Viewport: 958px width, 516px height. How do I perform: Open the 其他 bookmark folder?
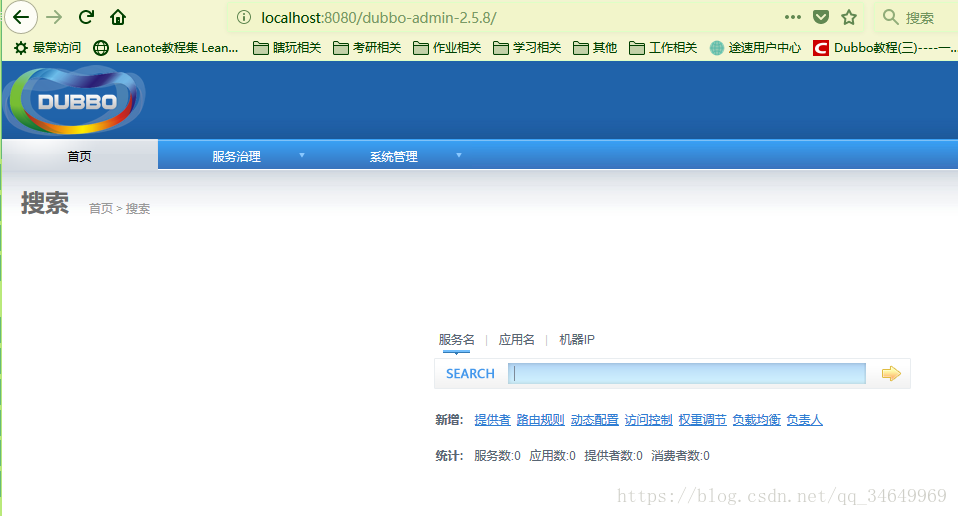595,48
